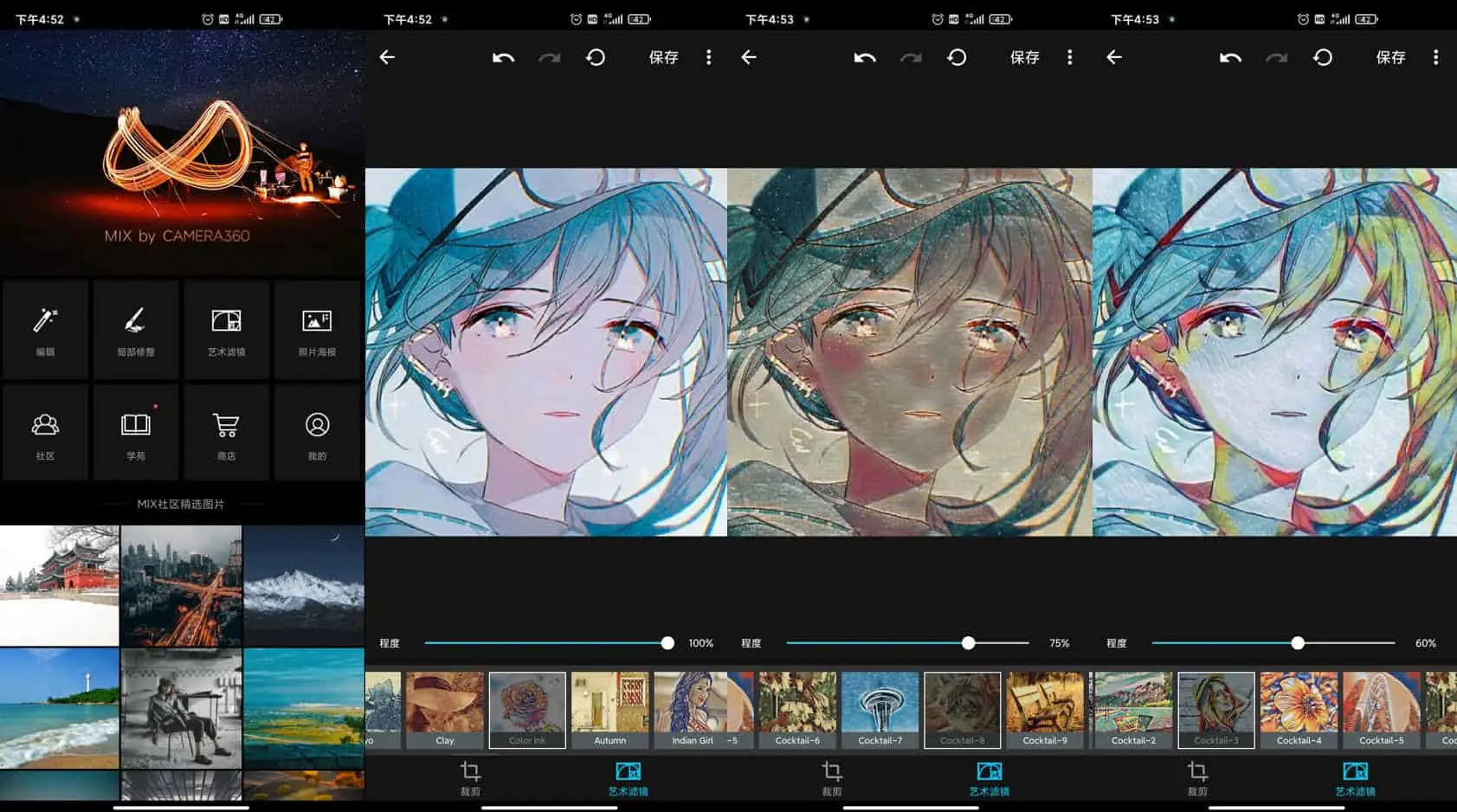
Task: Select the 局部修整 retouch brush icon
Action: pos(136,330)
